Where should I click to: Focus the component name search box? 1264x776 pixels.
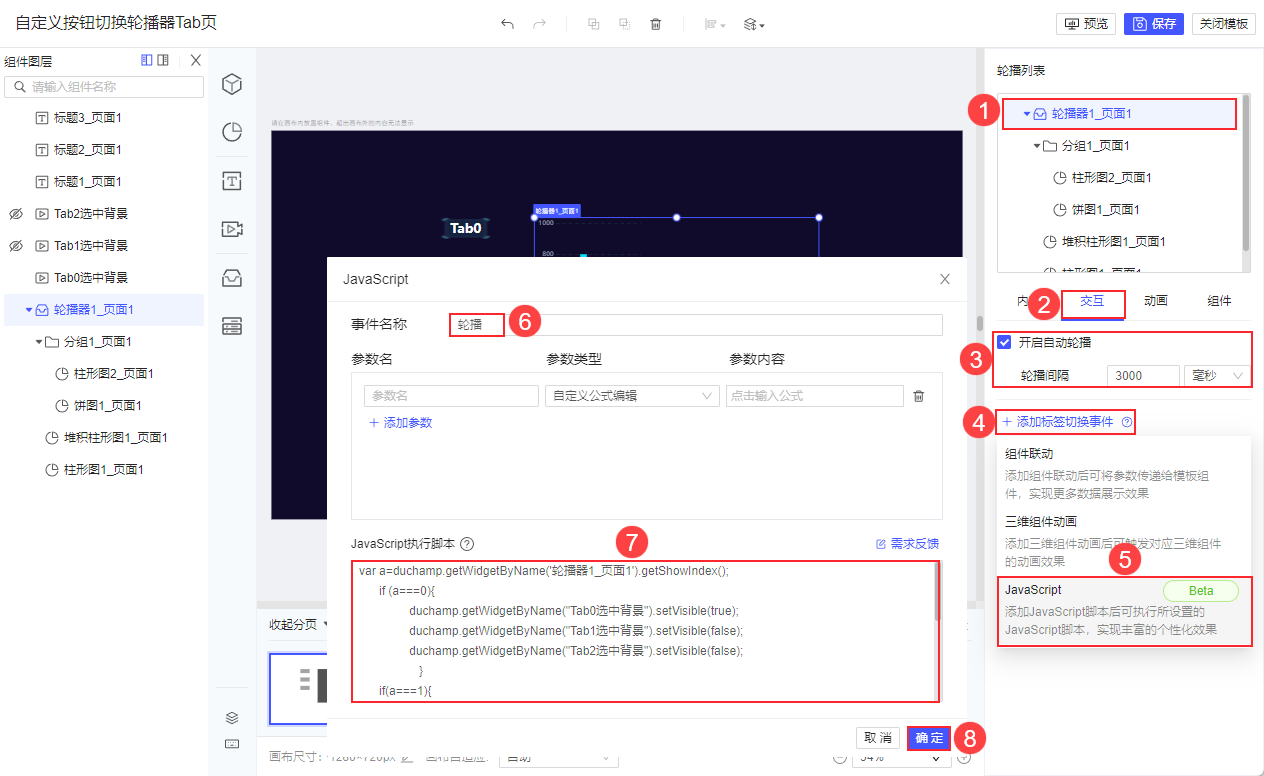pos(104,87)
